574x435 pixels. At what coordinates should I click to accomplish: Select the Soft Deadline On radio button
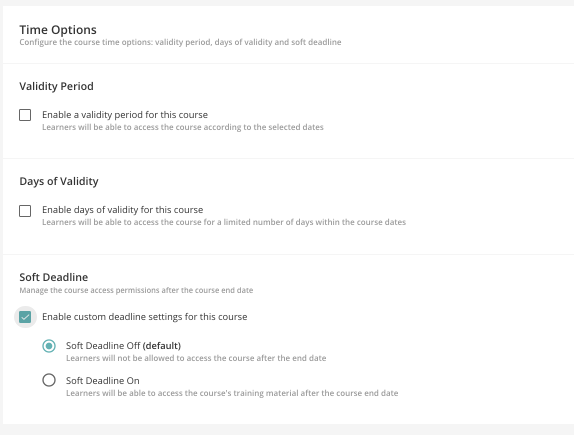point(49,380)
